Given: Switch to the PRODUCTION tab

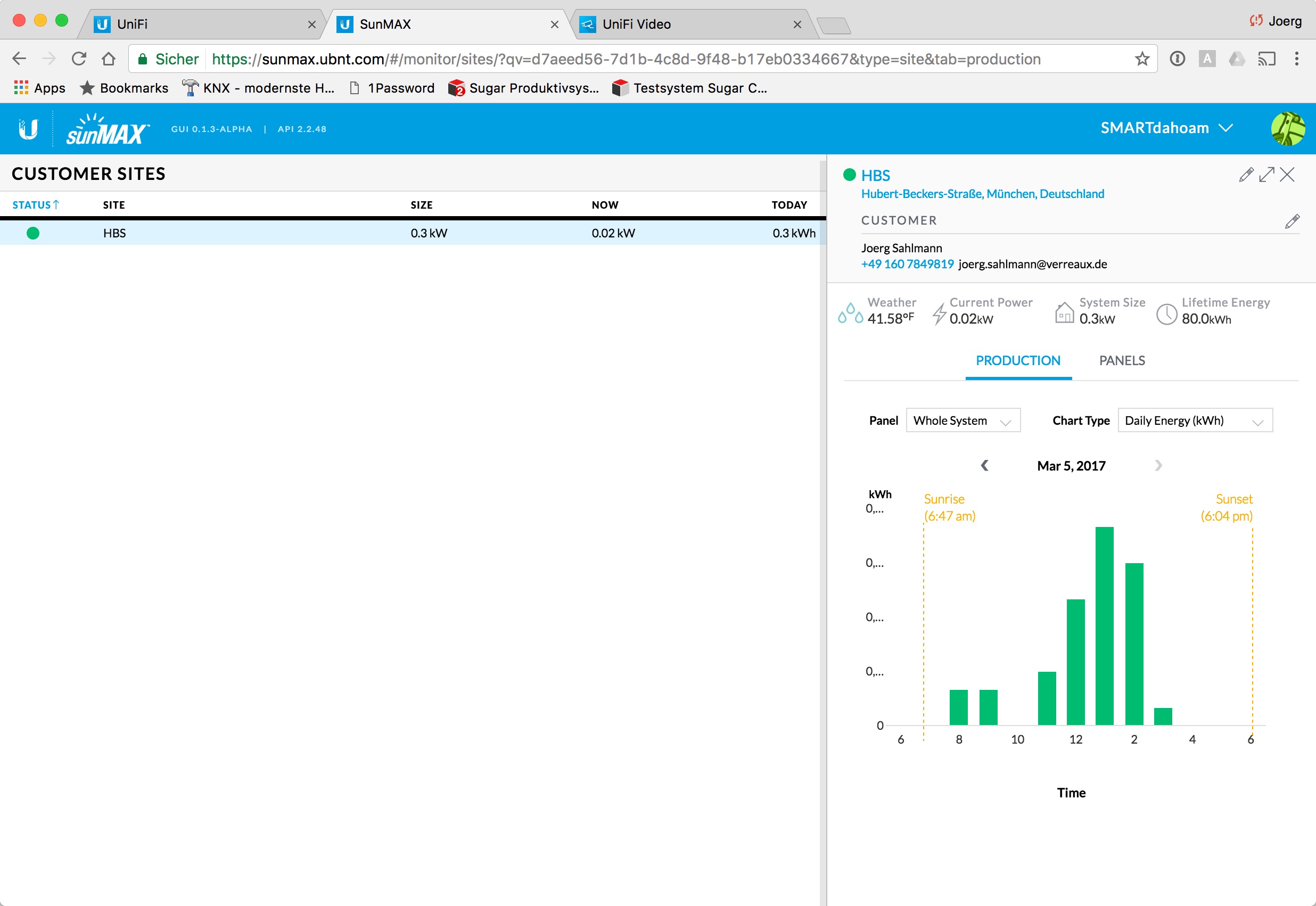Looking at the screenshot, I should 1018,361.
